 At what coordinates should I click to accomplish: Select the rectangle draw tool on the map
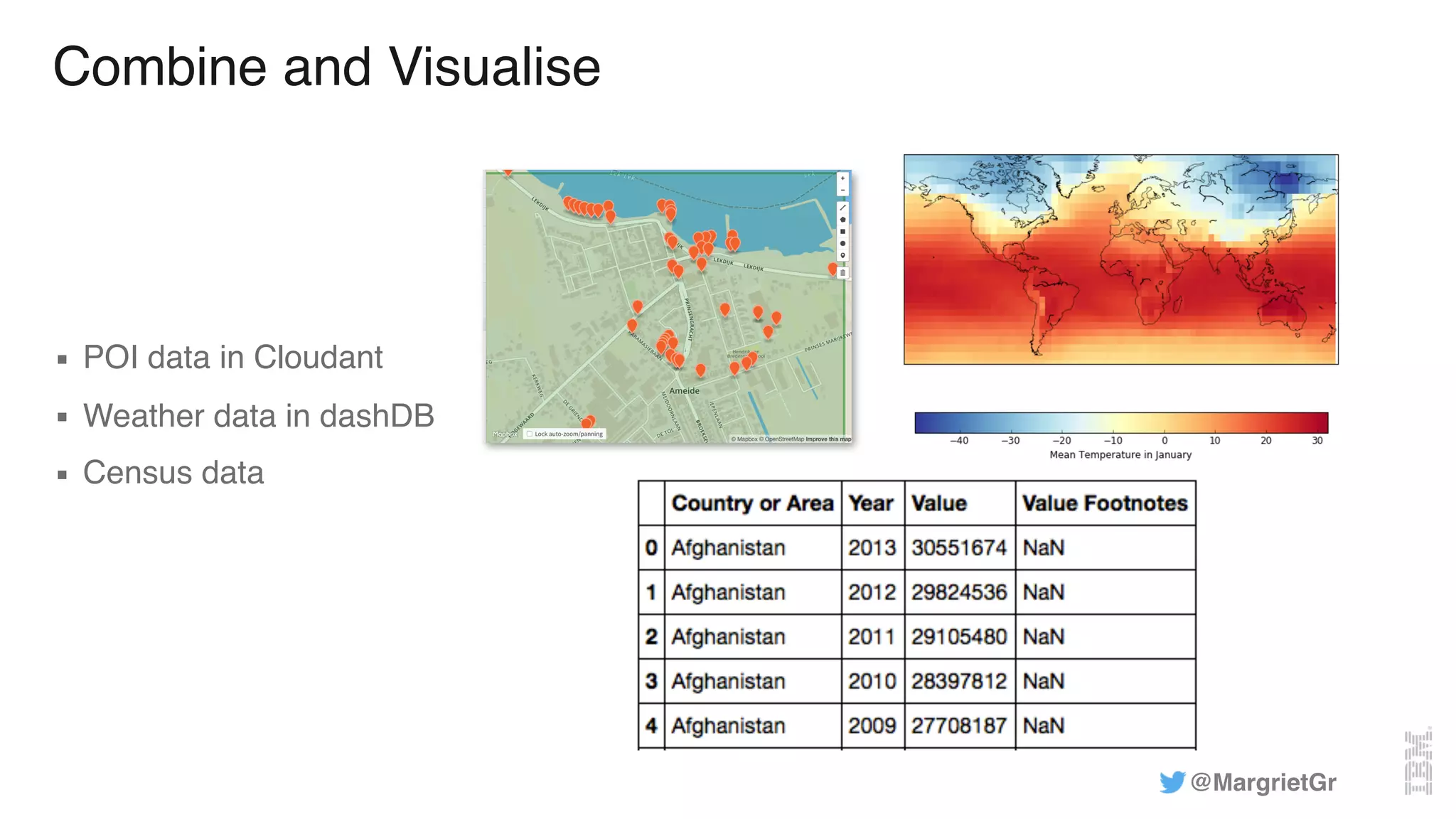tap(842, 232)
